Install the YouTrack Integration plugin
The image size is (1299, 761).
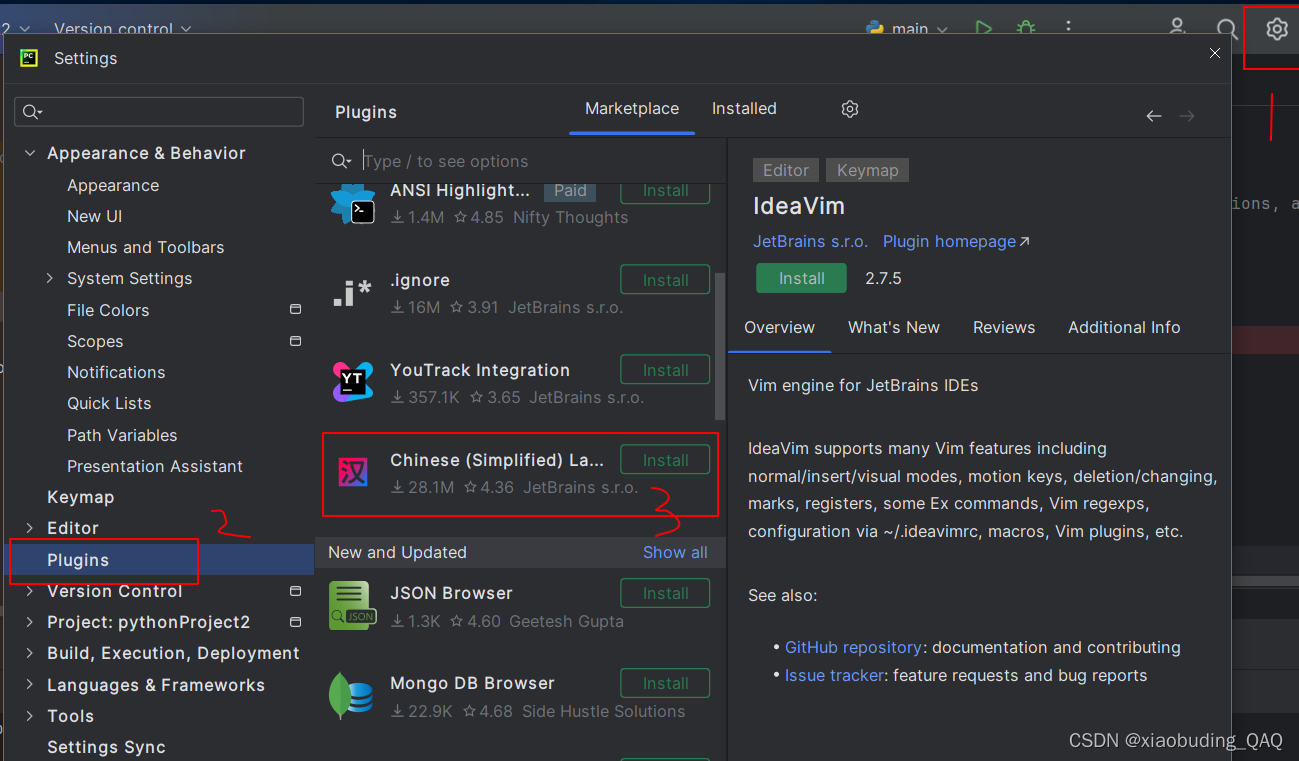665,370
